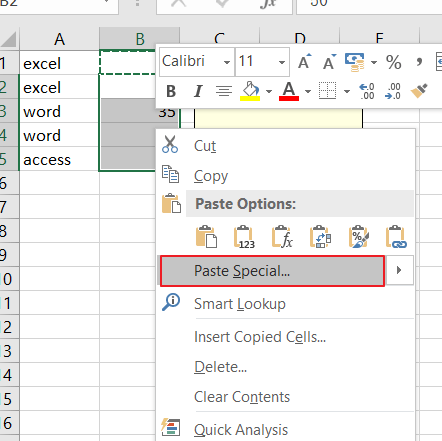This screenshot has height=441, width=442.
Task: Click Select All corner triangle
Action: (9, 39)
